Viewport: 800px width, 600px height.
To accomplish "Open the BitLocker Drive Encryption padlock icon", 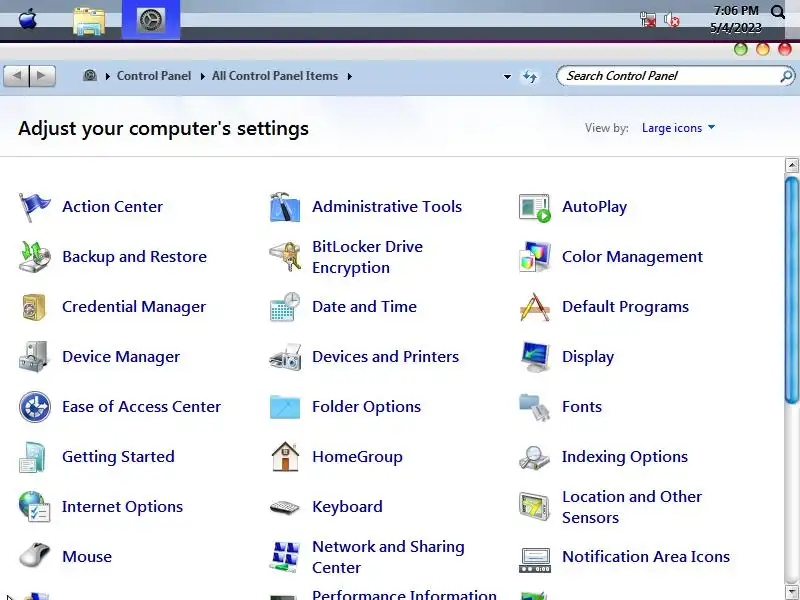I will click(x=285, y=257).
